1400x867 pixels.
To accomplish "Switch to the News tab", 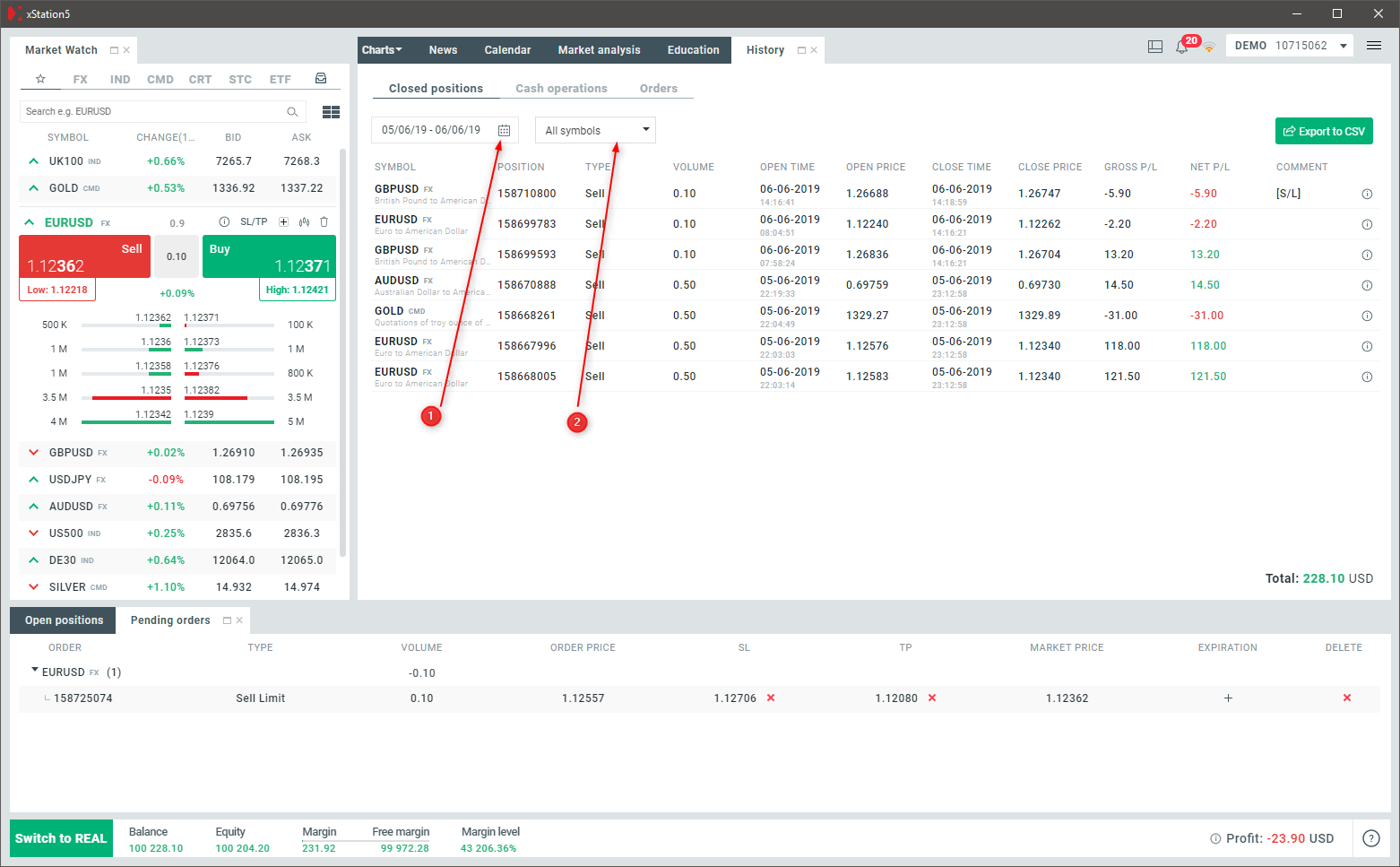I will point(443,50).
